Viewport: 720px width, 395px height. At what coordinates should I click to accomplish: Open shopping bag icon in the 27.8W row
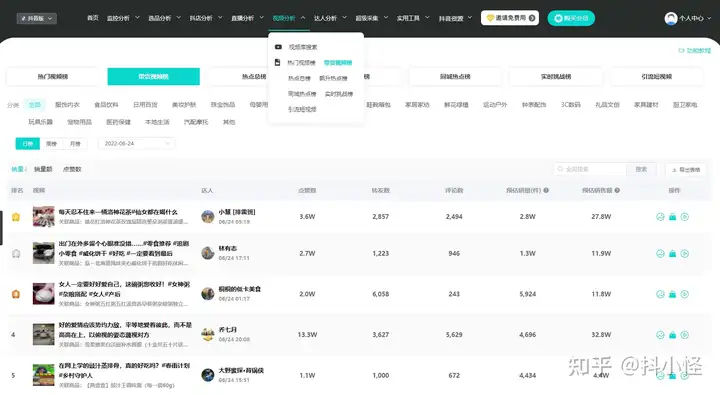[672, 217]
